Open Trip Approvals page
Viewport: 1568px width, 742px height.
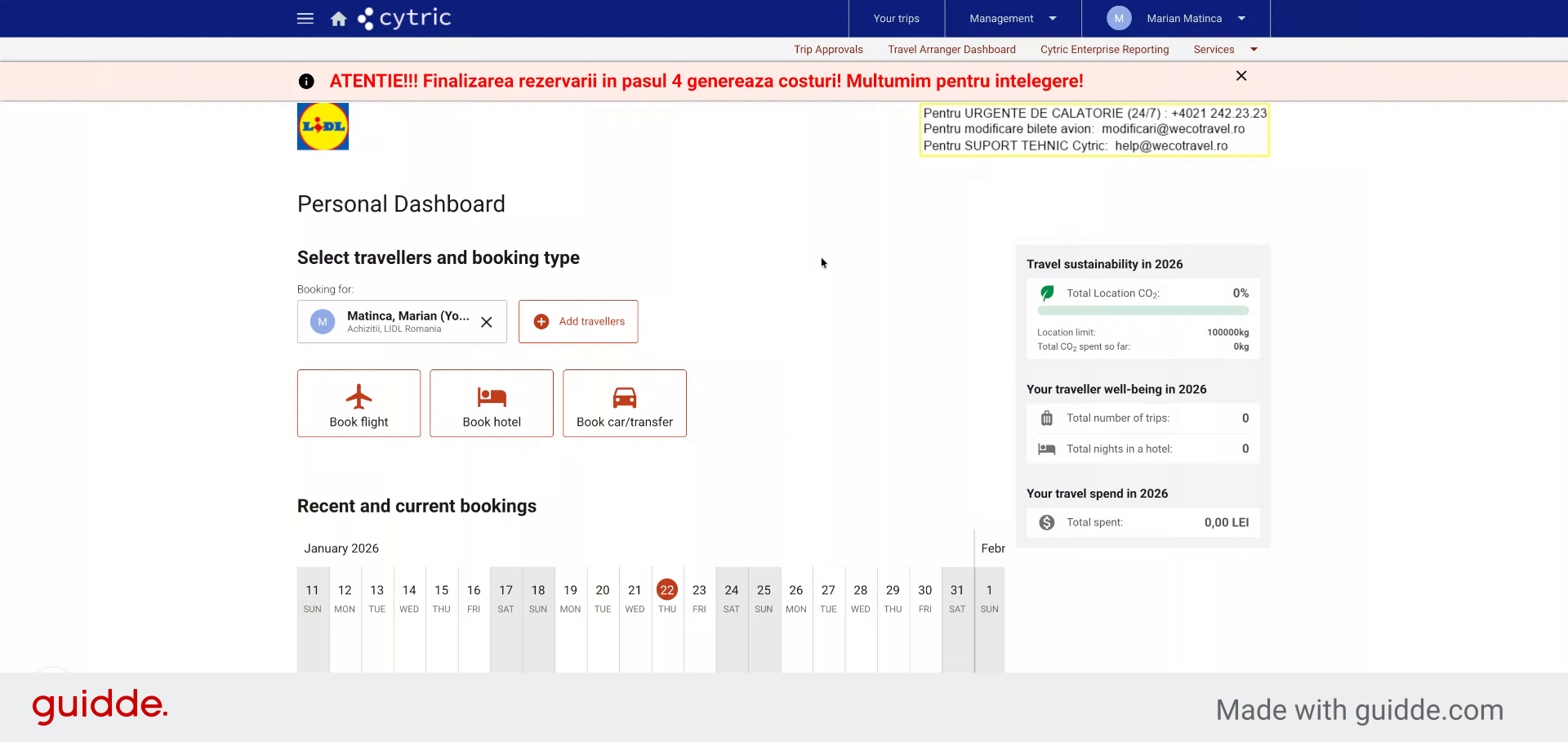tap(828, 49)
